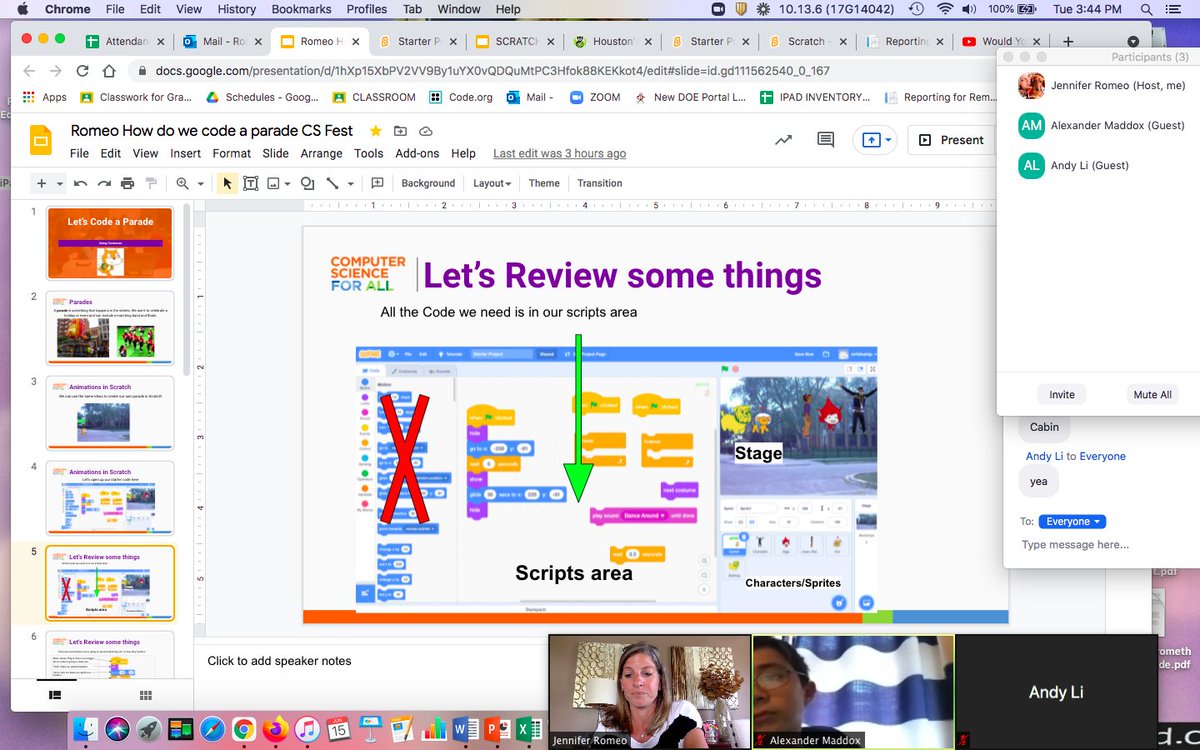Open comment history speech bubble icon
The image size is (1200, 750).
point(826,140)
